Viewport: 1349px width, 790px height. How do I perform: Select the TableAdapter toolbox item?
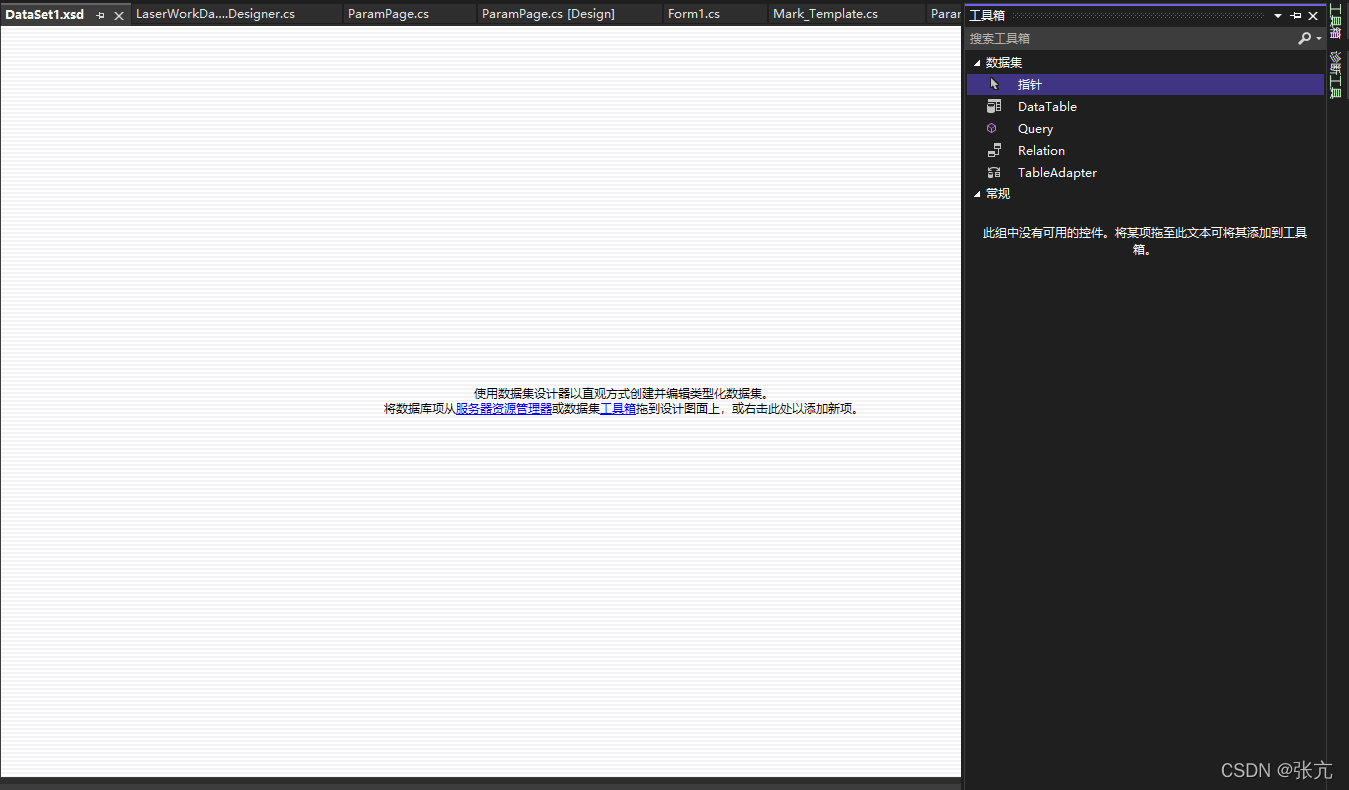point(1057,173)
